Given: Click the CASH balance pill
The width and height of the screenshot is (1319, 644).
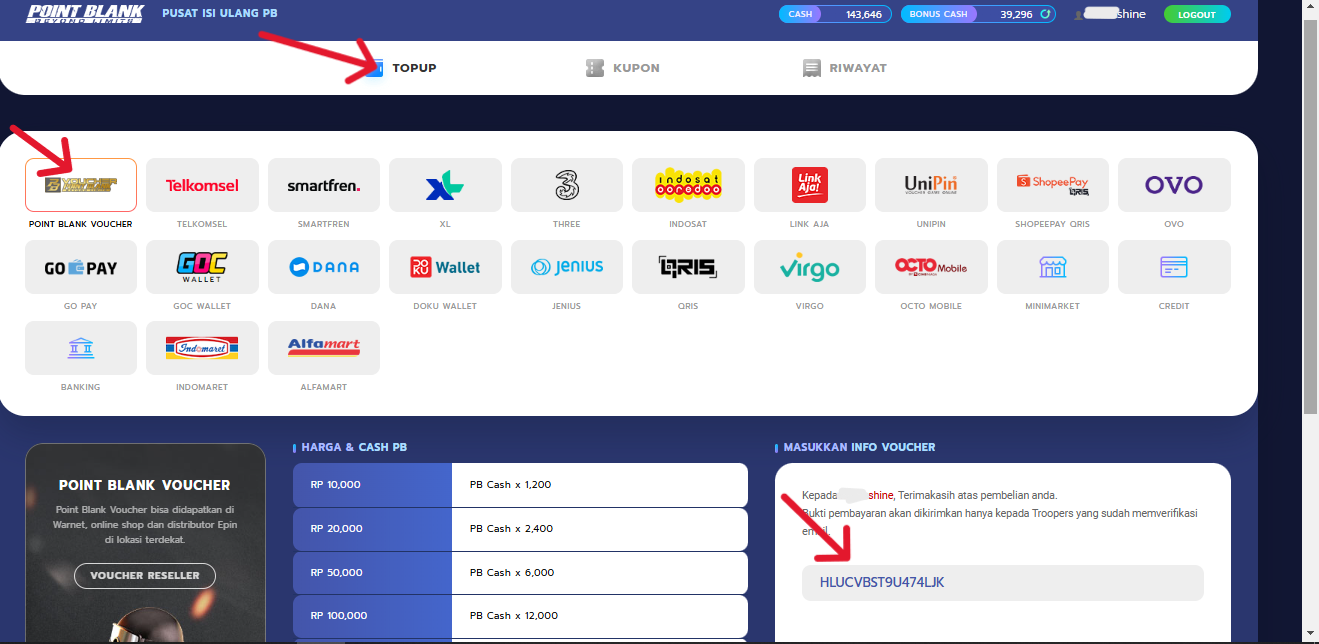Looking at the screenshot, I should (x=835, y=14).
